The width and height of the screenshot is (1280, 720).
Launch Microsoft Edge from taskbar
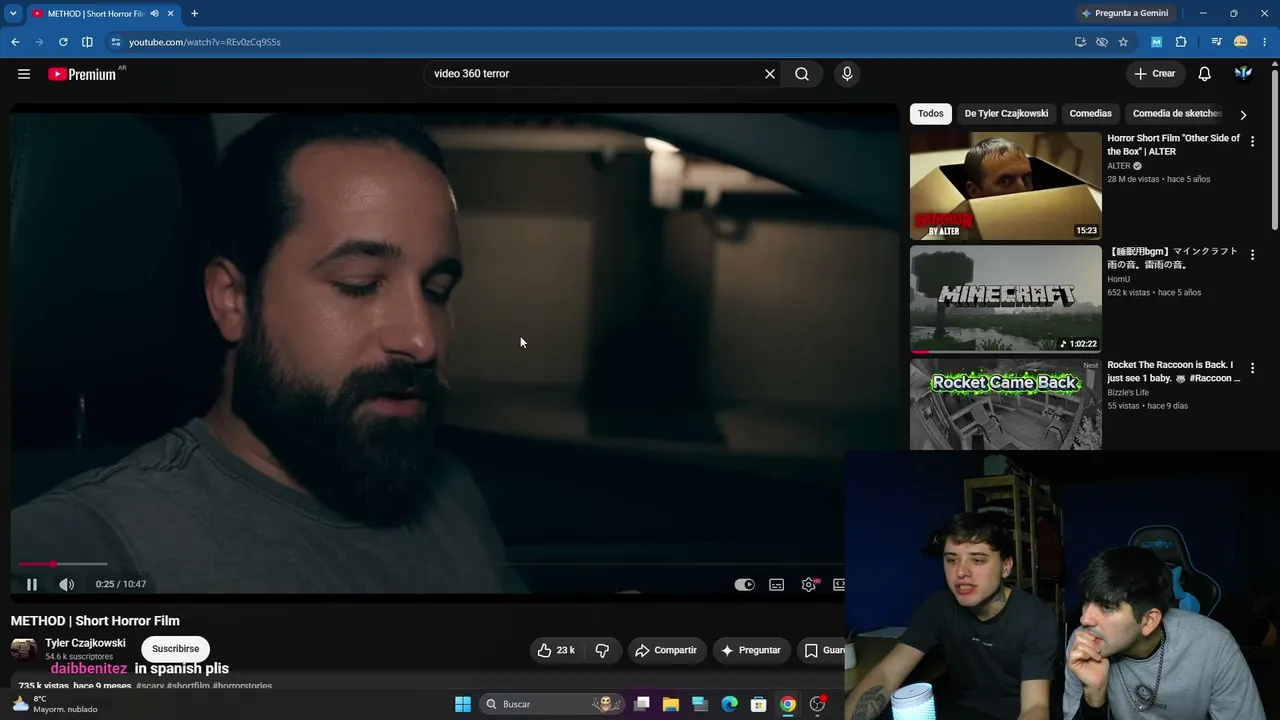point(730,704)
